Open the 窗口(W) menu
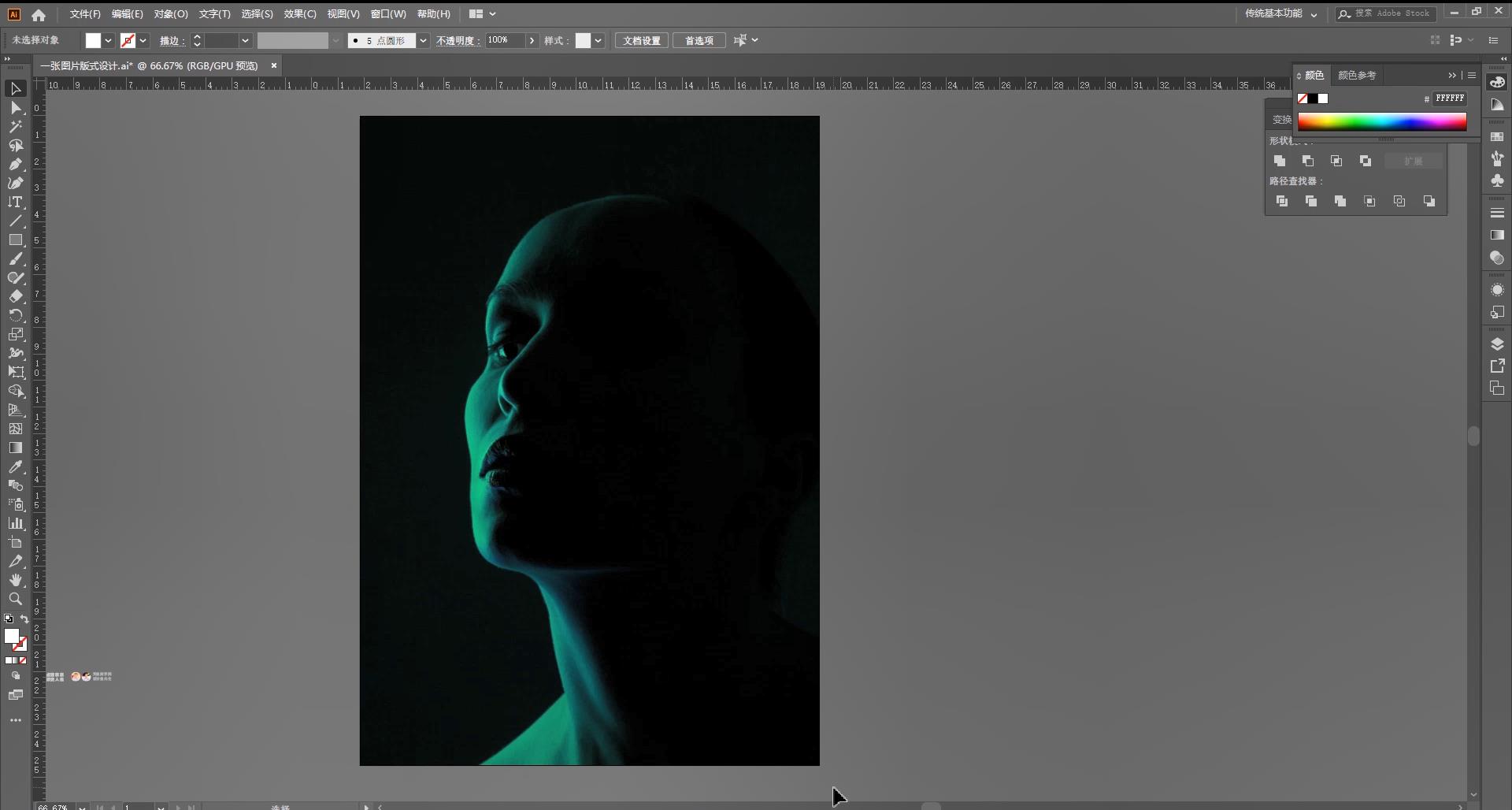 click(388, 14)
